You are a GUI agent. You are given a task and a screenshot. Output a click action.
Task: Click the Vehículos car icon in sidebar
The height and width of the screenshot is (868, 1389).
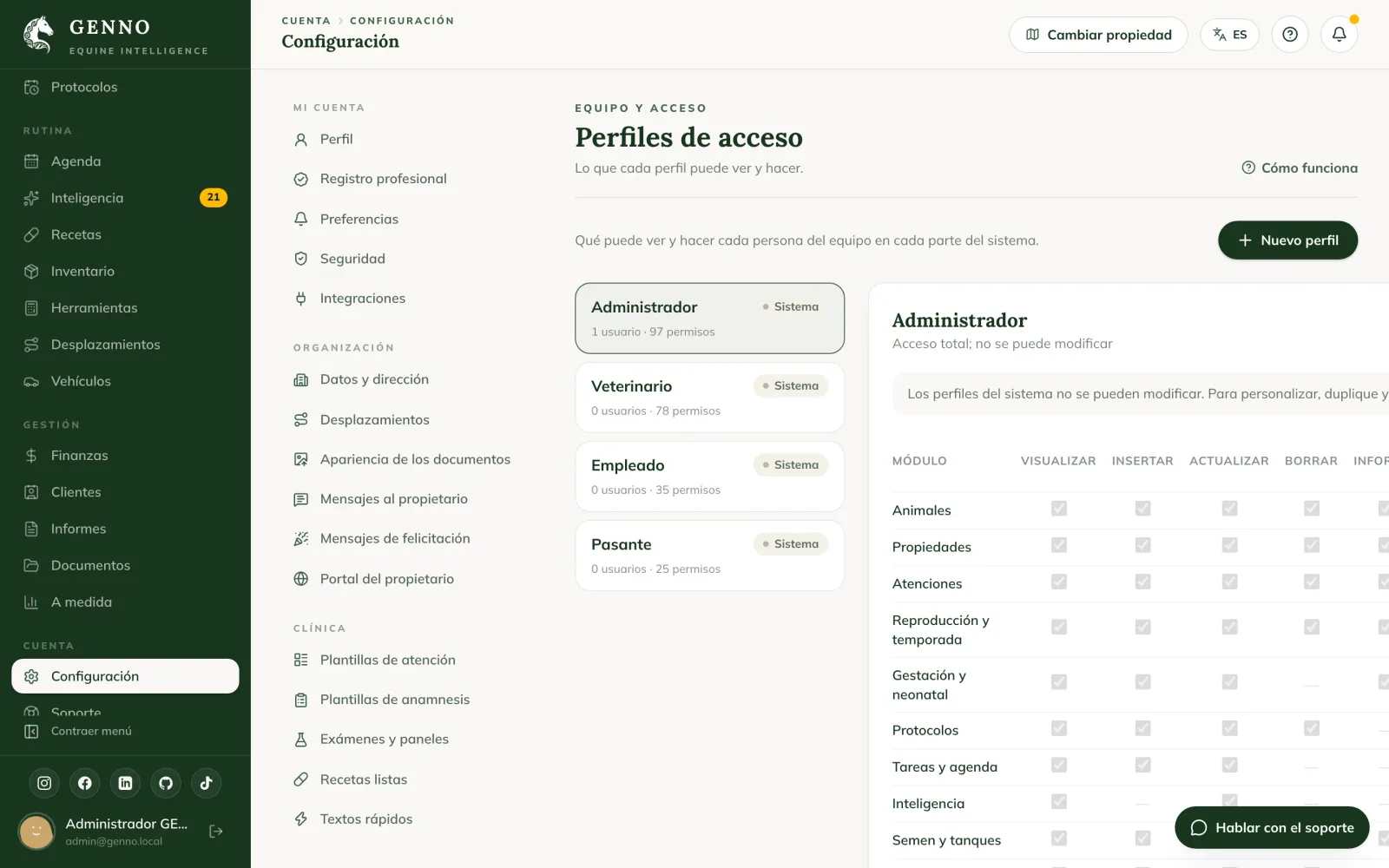[x=31, y=381]
